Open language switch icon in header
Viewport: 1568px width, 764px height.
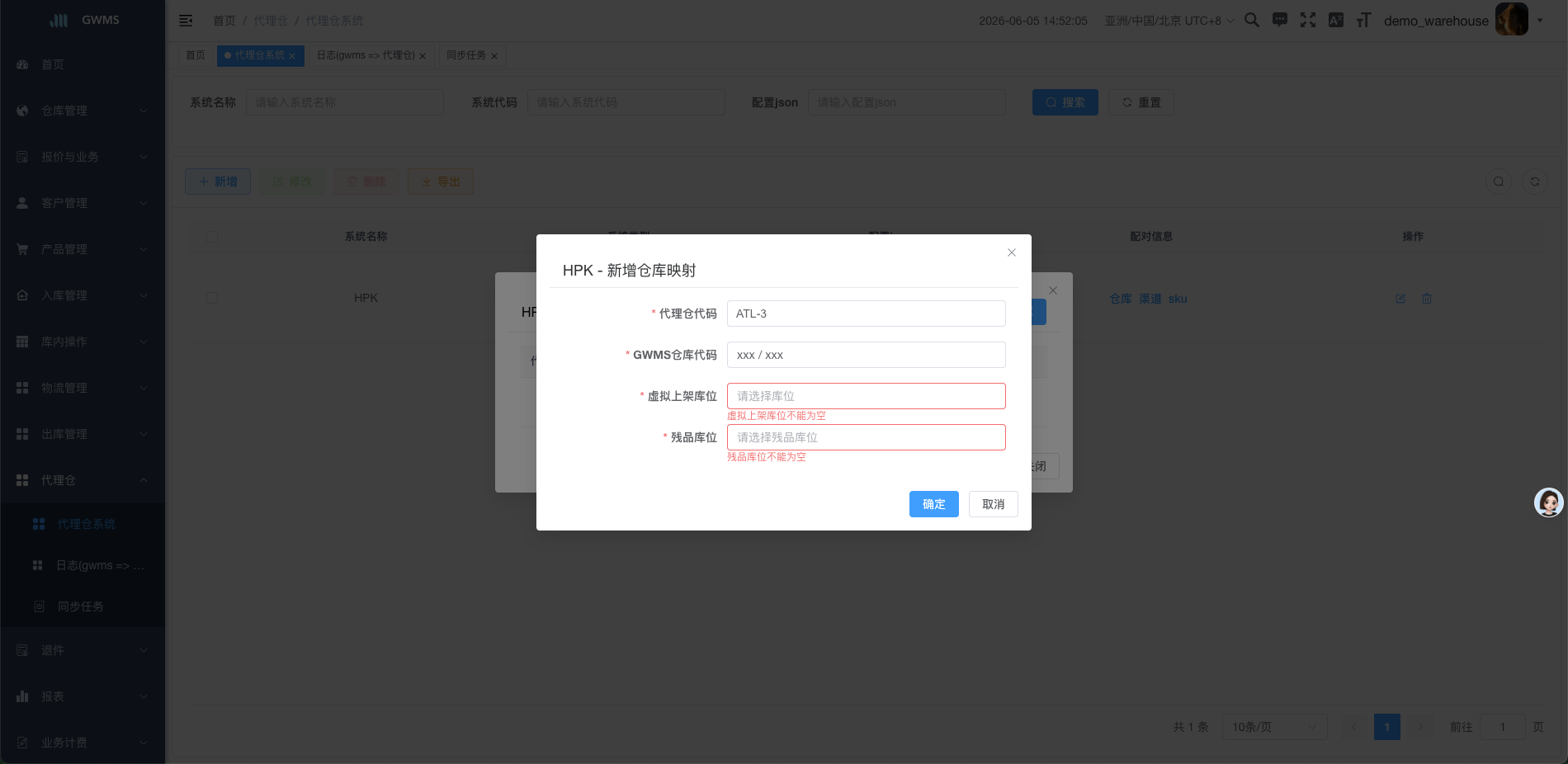(x=1336, y=20)
